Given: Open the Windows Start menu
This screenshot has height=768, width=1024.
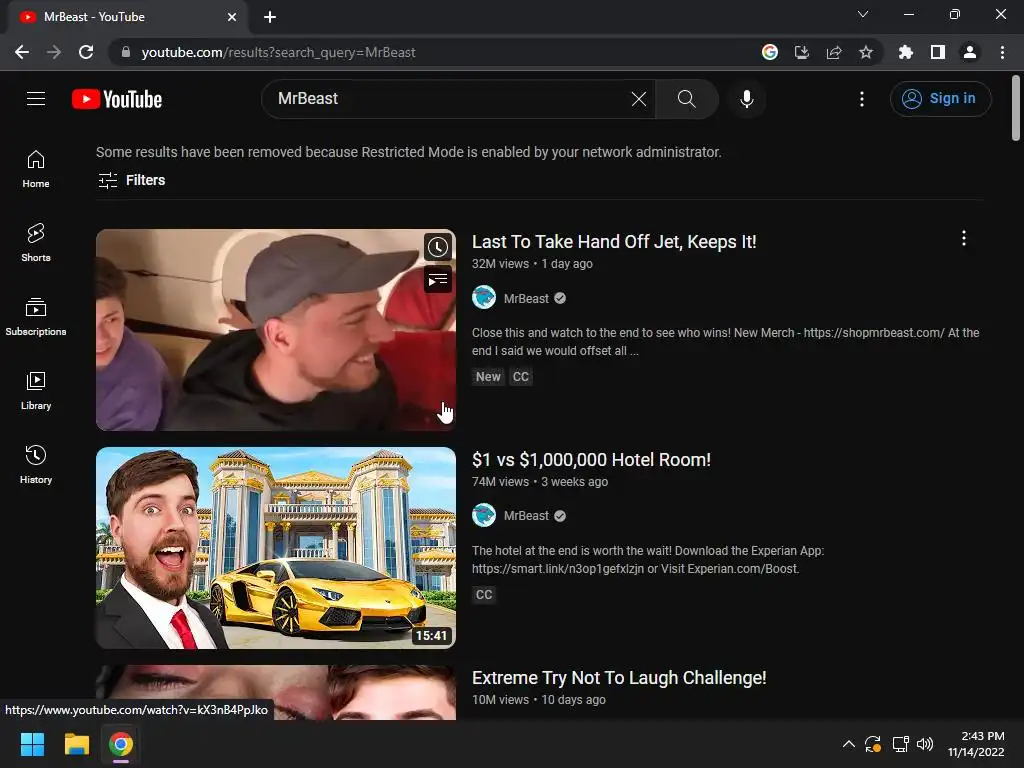Looking at the screenshot, I should (x=32, y=744).
